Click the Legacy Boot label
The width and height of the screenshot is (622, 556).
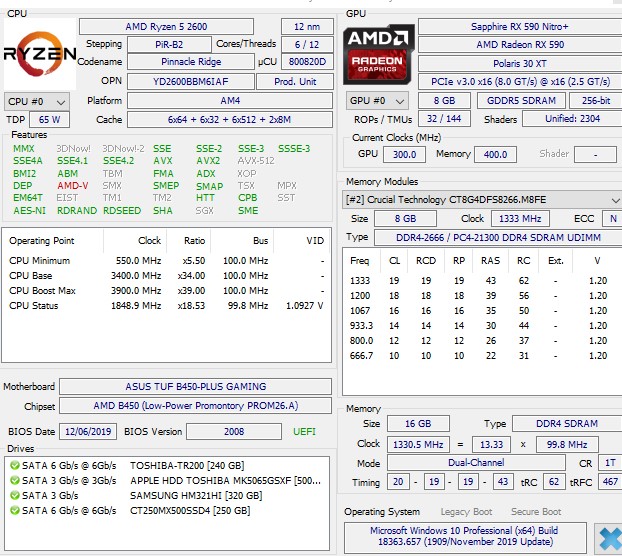[466, 512]
